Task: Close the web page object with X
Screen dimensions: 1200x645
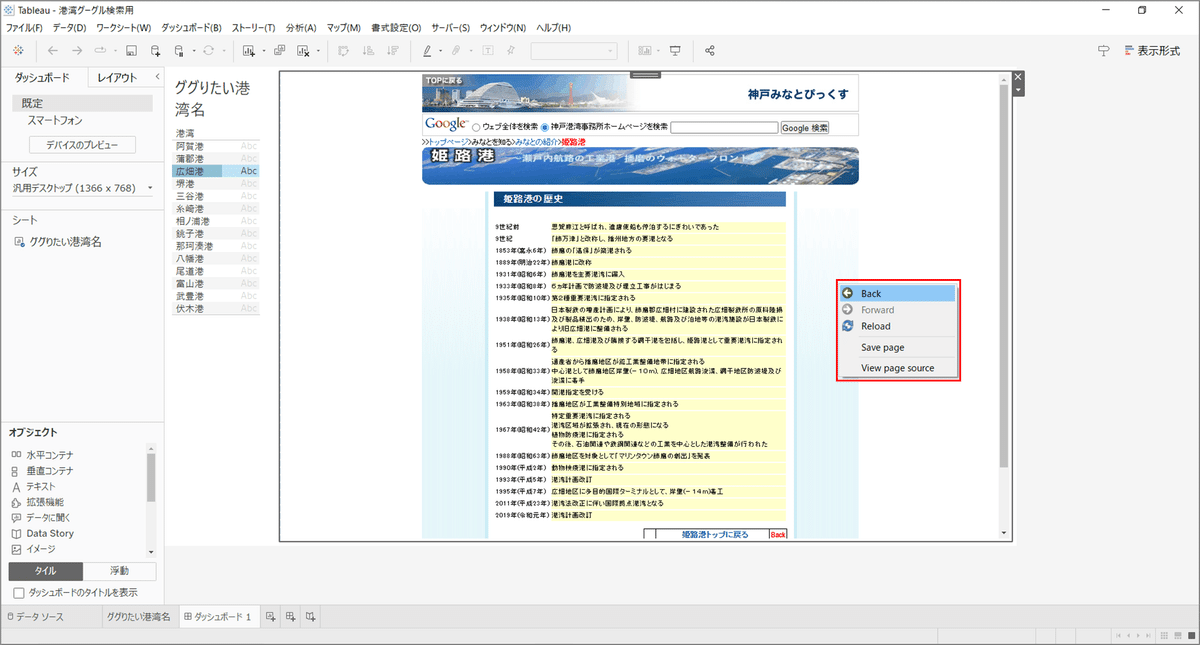Action: point(1019,77)
